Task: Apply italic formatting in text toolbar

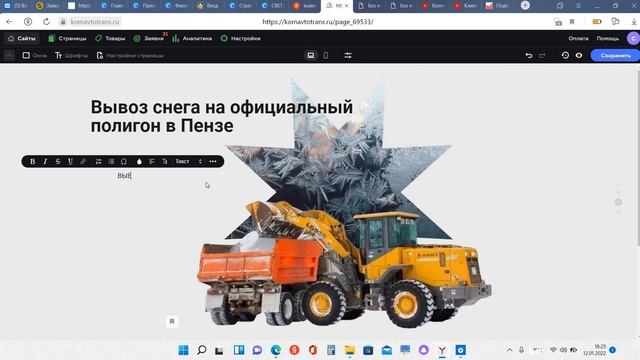Action: [x=45, y=162]
